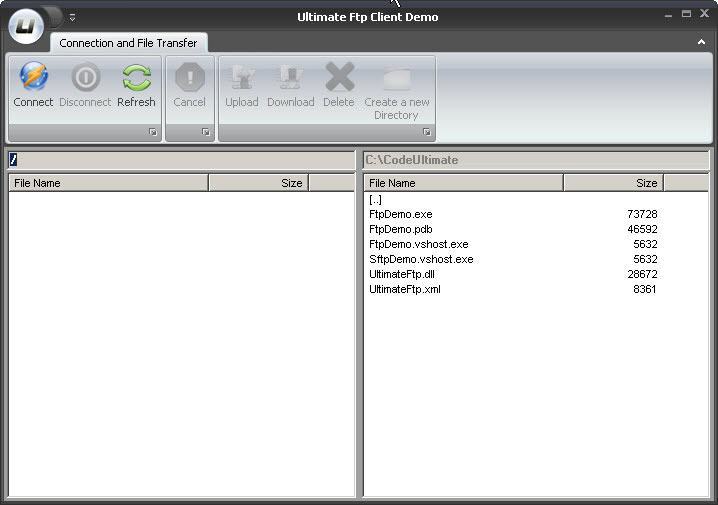
Task: Click the Cancel stop icon
Action: (189, 78)
